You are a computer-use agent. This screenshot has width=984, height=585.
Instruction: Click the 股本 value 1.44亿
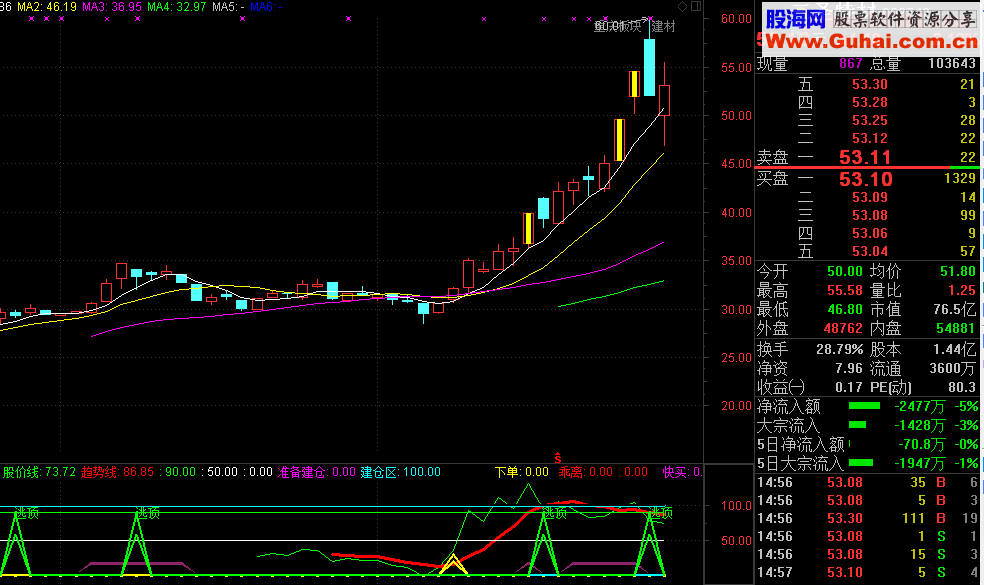coord(955,350)
